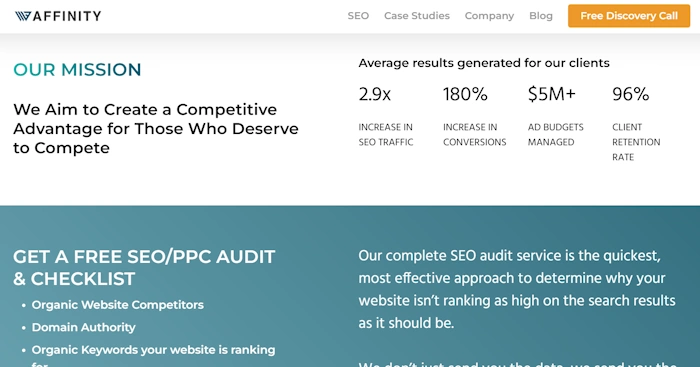700x367 pixels.
Task: Click the AD BUDGETS MANAGED label
Action: pyautogui.click(x=555, y=134)
